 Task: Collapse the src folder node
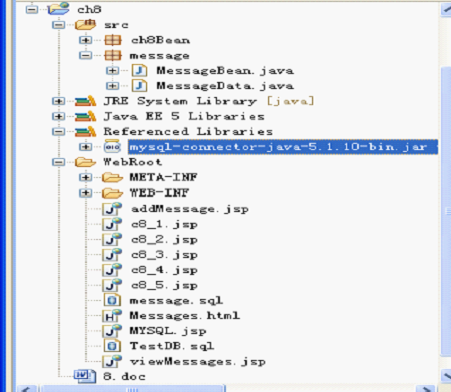coord(58,25)
